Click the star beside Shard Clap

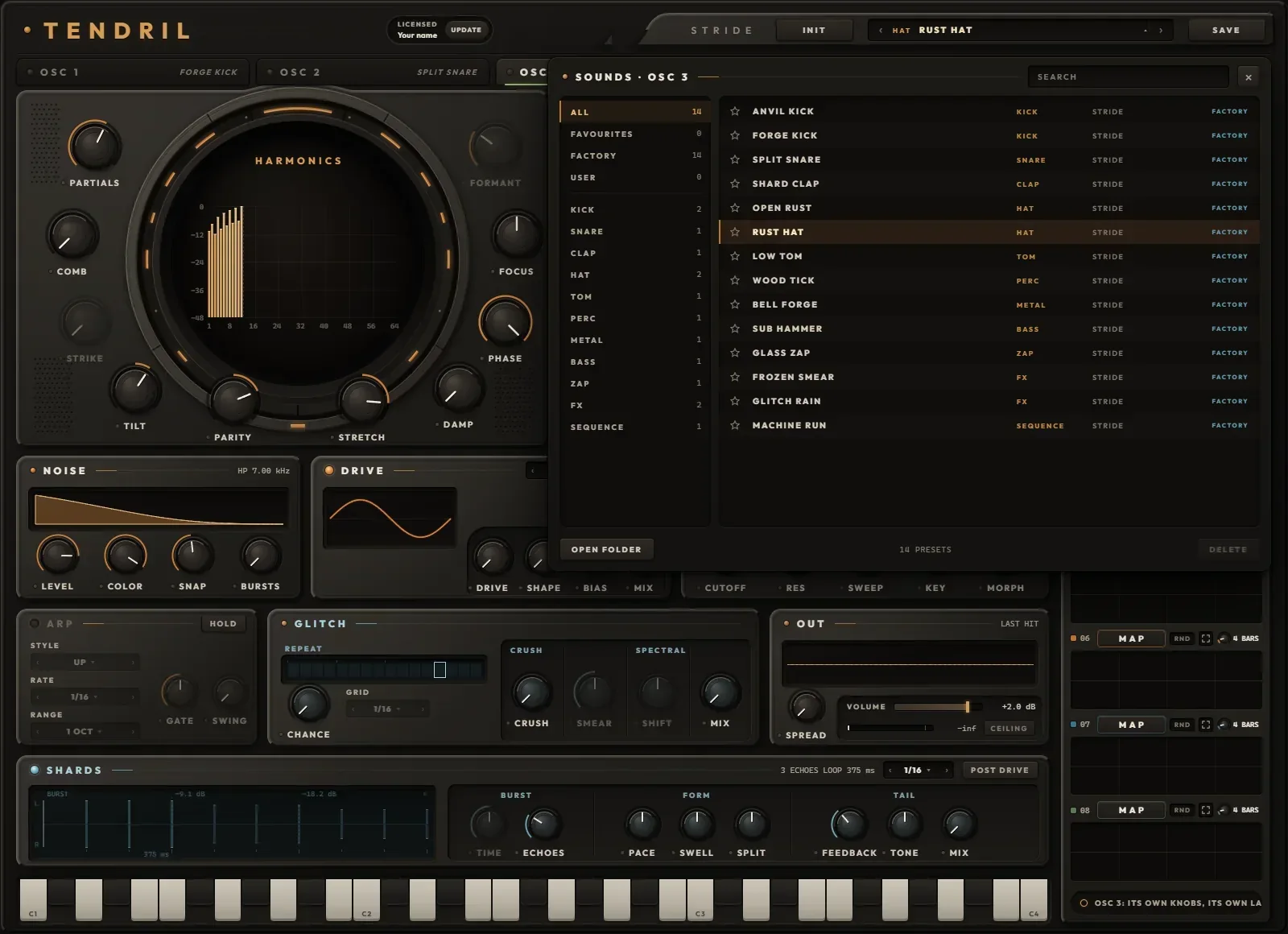[x=735, y=184]
